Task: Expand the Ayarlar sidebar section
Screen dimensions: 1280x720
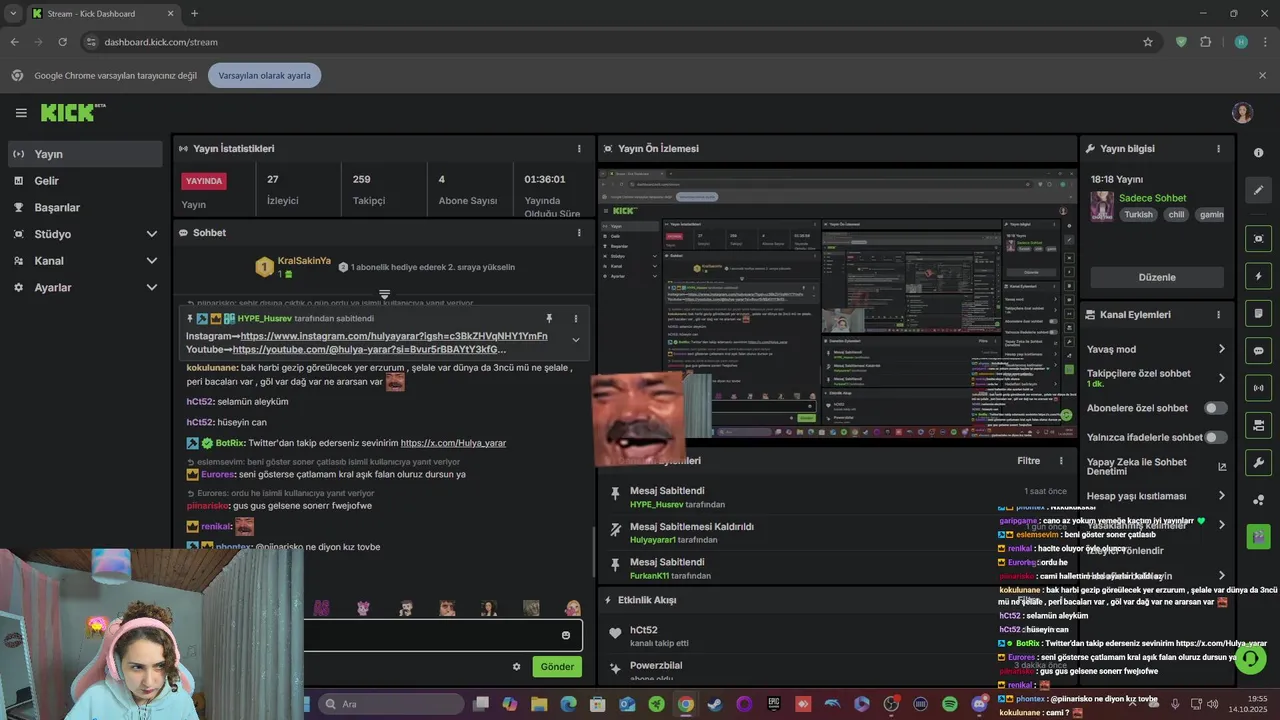Action: pyautogui.click(x=152, y=288)
